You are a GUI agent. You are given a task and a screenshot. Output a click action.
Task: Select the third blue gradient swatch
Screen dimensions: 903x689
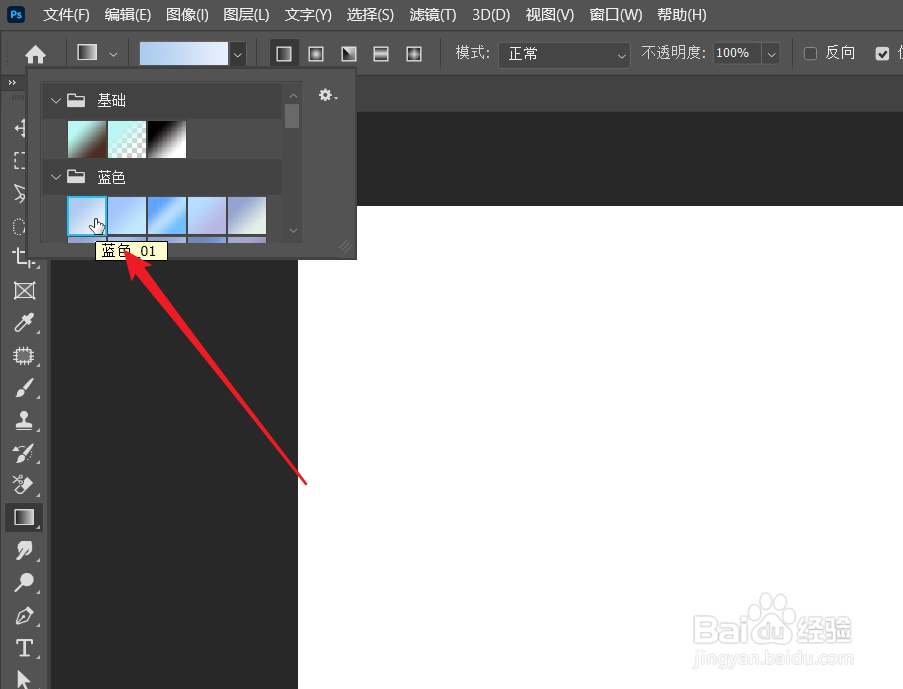point(167,215)
